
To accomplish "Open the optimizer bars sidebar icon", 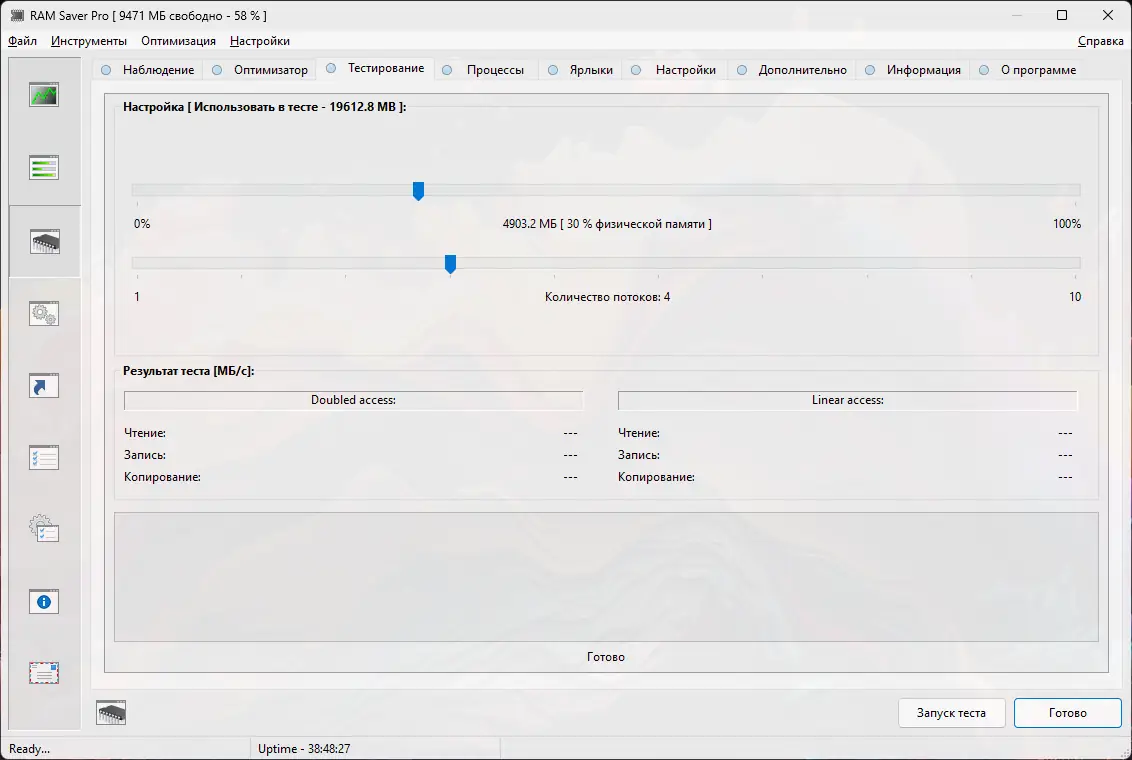I will (x=44, y=167).
